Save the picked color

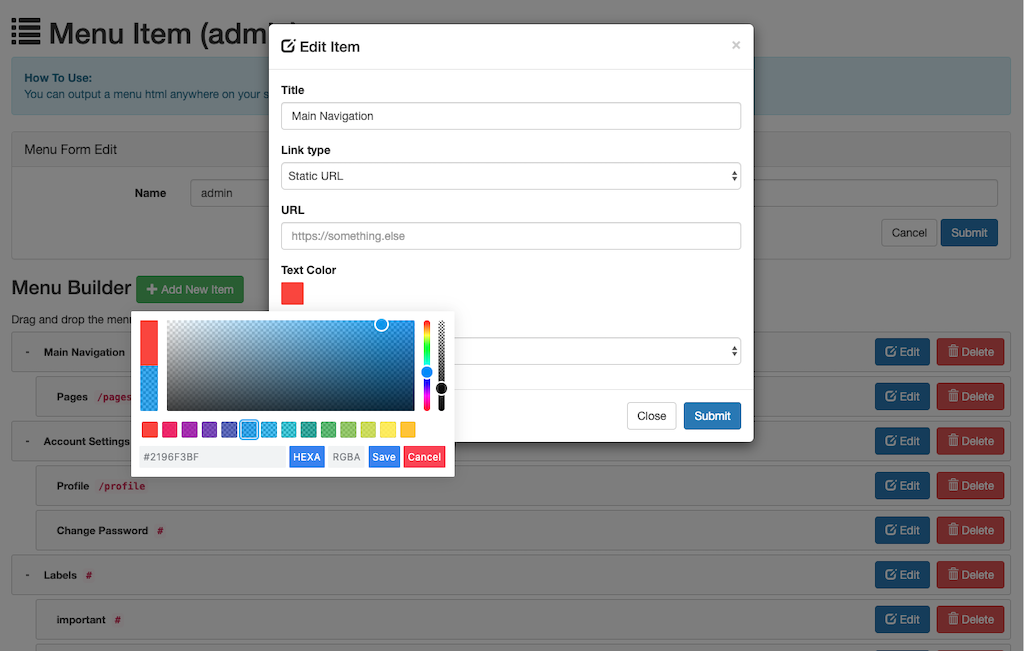coord(384,457)
